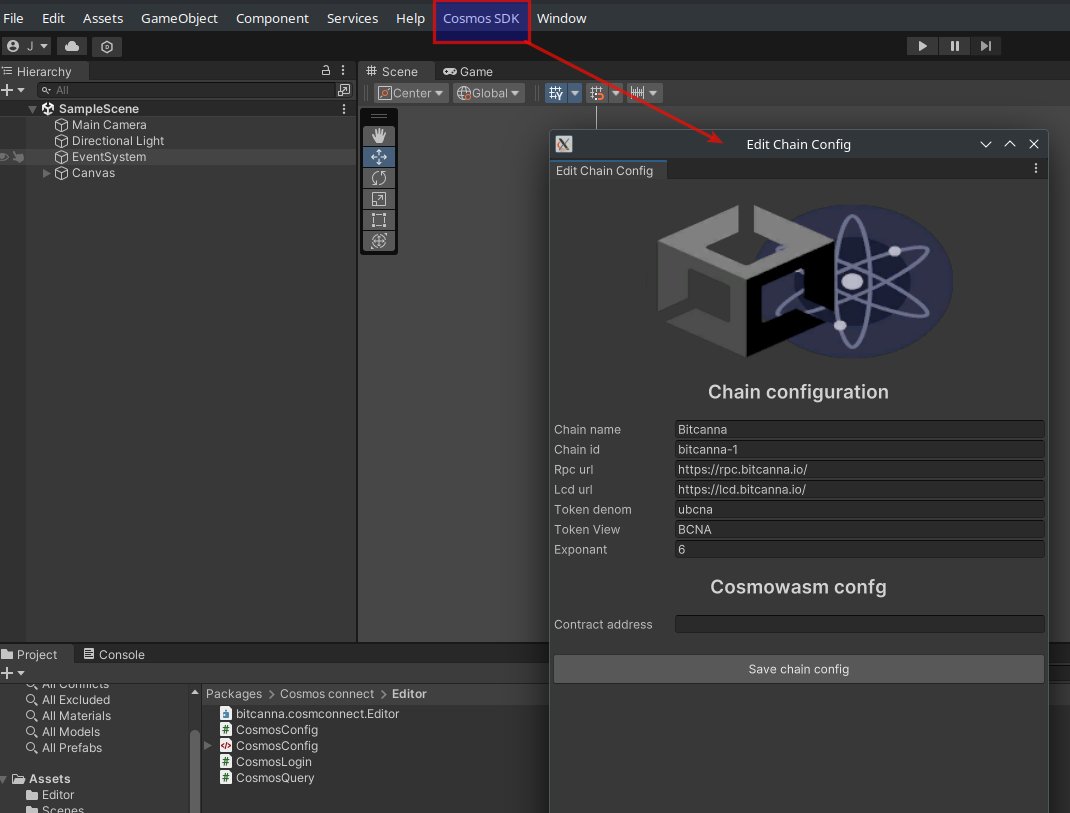Screen dimensions: 1070x813
Task: Click the snap increment icon
Action: pos(637,93)
